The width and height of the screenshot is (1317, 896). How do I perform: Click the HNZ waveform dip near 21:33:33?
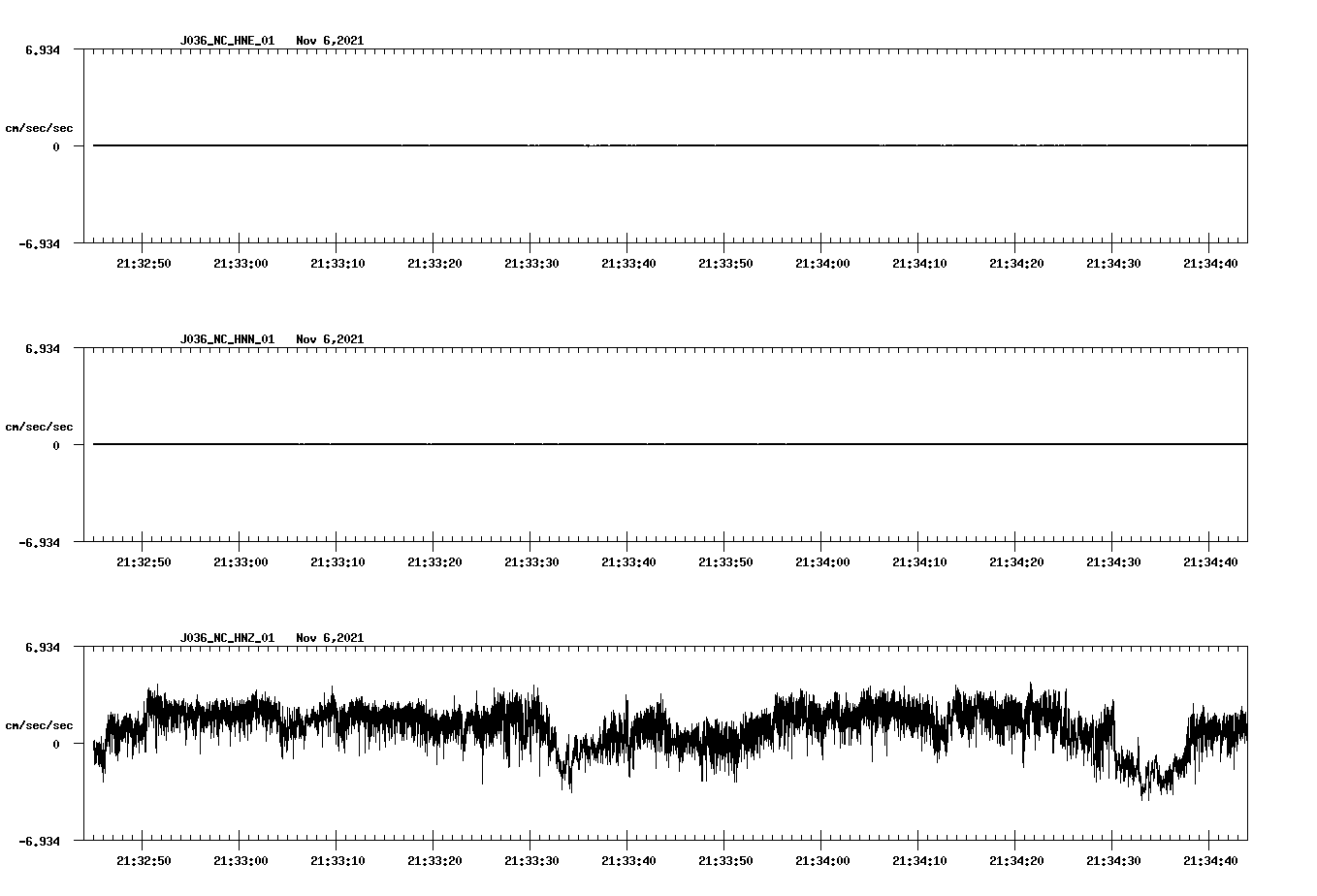tap(567, 766)
